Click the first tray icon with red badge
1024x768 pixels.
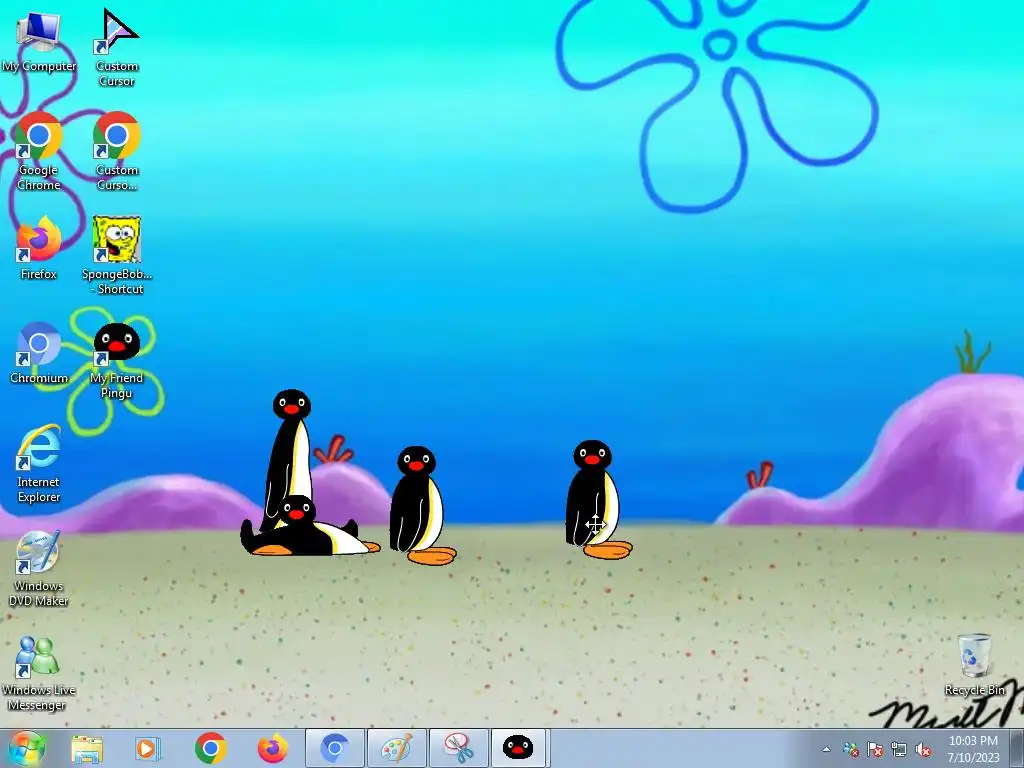click(x=850, y=749)
